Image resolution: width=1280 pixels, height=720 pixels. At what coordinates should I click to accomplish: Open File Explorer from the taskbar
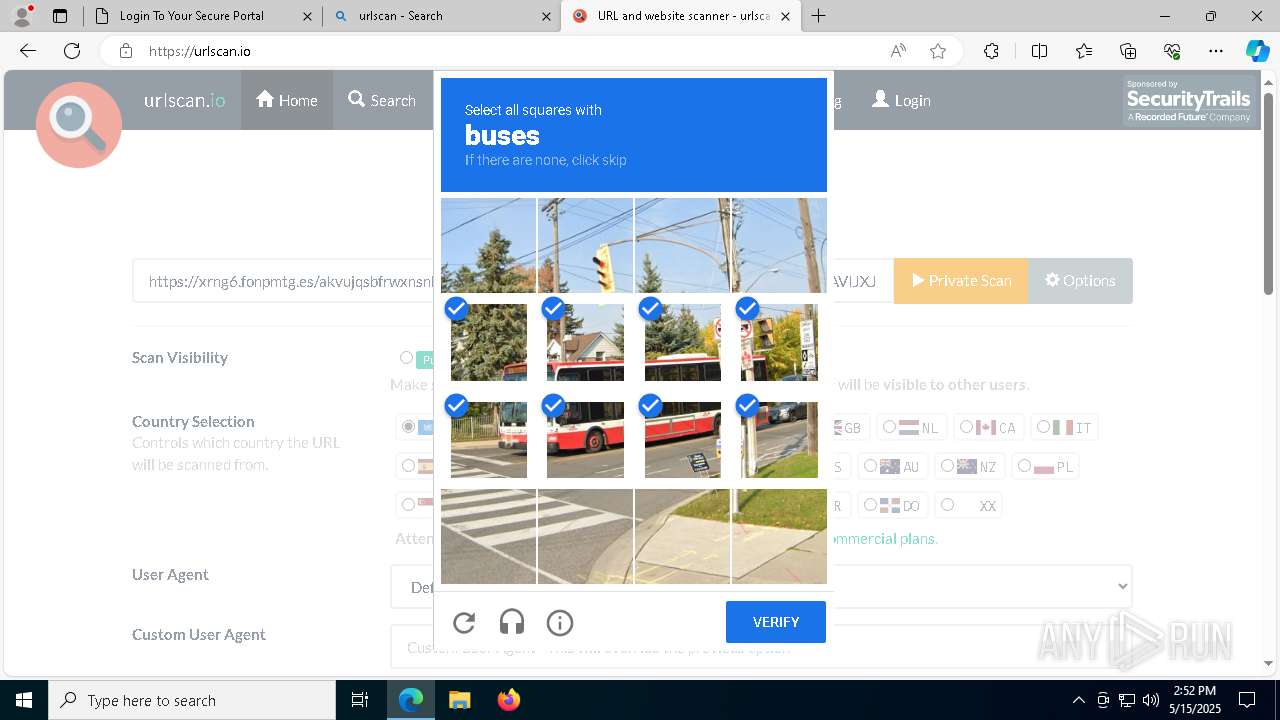pyautogui.click(x=459, y=700)
